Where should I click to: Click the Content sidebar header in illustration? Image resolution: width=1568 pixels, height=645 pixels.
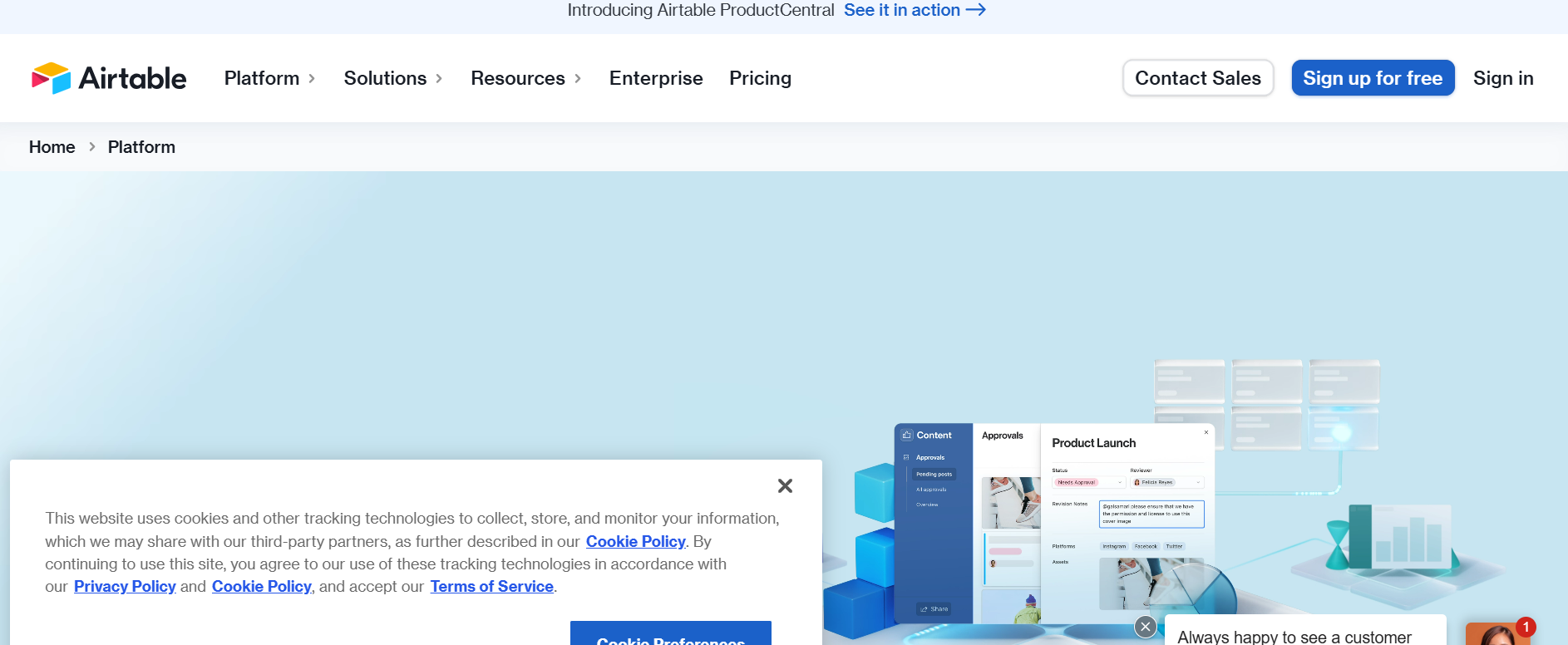pyautogui.click(x=934, y=435)
